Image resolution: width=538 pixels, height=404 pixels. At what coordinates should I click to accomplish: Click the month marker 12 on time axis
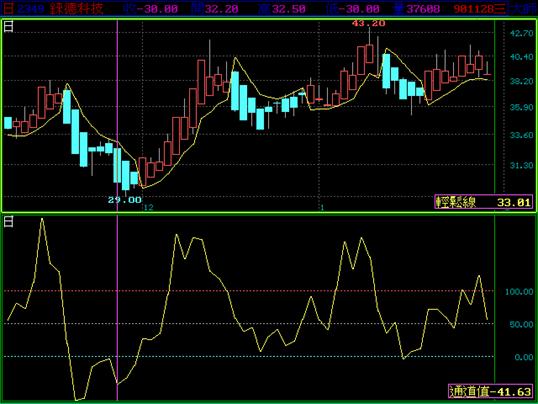[149, 207]
